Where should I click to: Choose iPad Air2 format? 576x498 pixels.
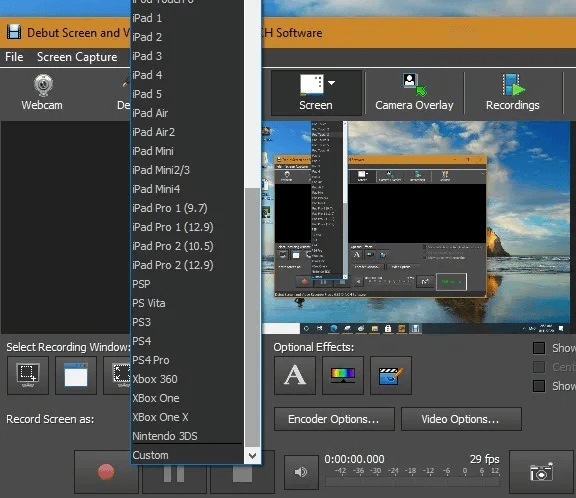(x=187, y=132)
